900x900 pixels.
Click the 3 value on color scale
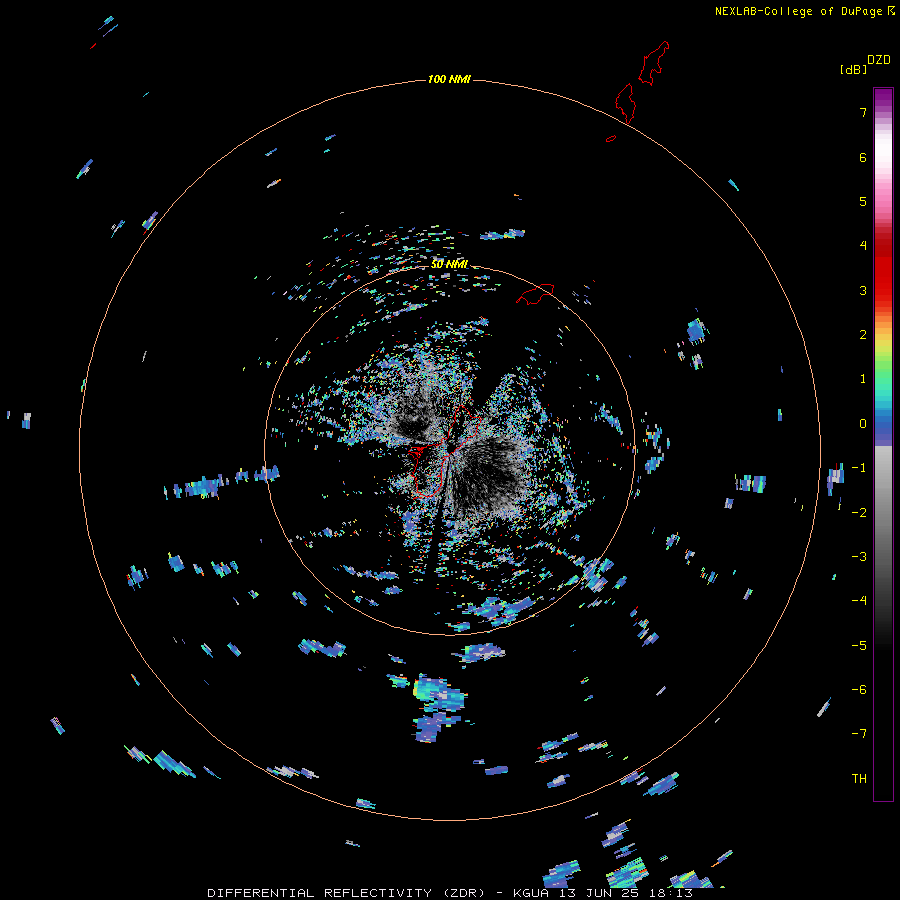pyautogui.click(x=863, y=290)
